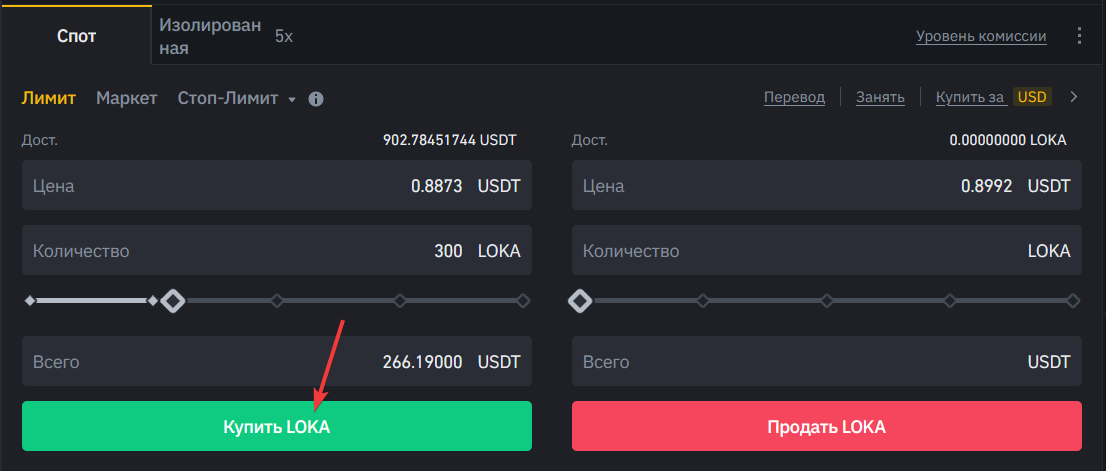This screenshot has width=1106, height=471.
Task: Click the buy Цена input field
Action: pos(276,186)
